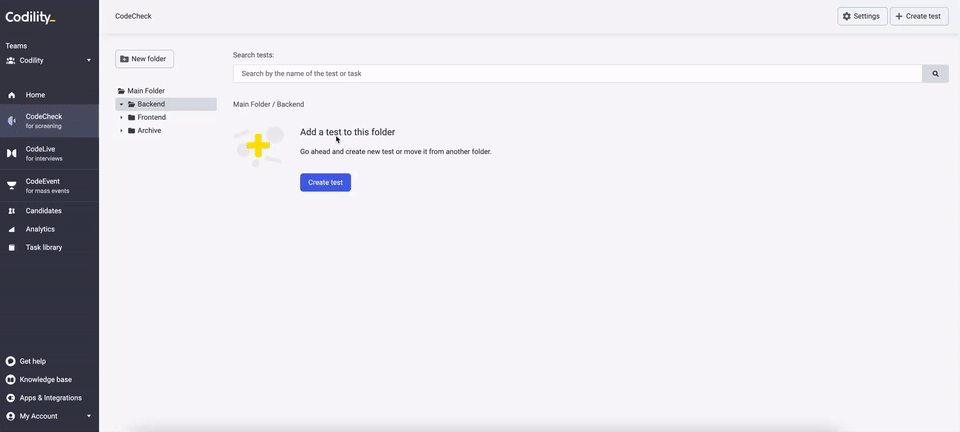Click the Codility logo
Screen dimensions: 960x432
[x=30, y=18]
